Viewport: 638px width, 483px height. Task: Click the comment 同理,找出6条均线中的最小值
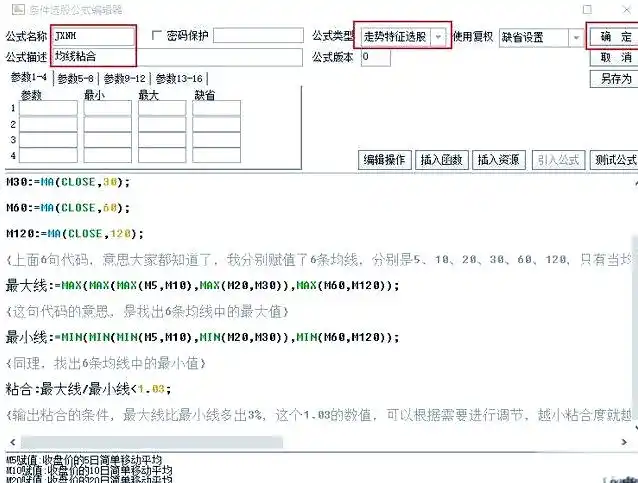pos(106,363)
